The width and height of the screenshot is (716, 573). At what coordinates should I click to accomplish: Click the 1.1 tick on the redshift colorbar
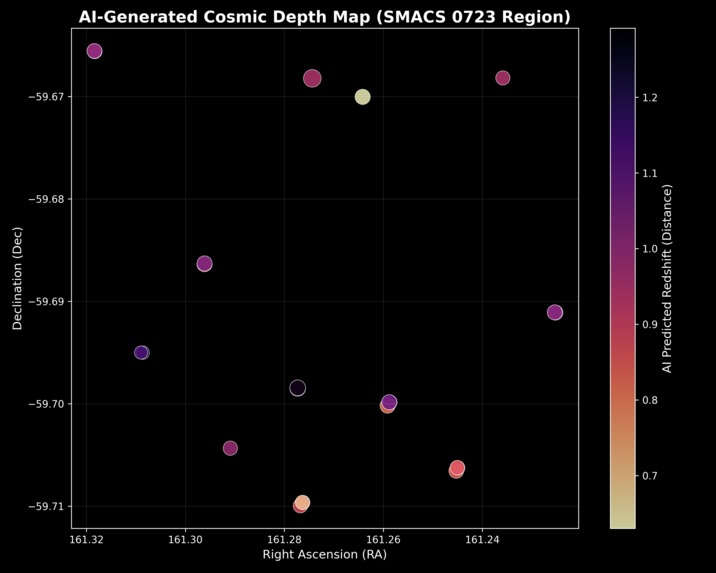click(x=648, y=173)
